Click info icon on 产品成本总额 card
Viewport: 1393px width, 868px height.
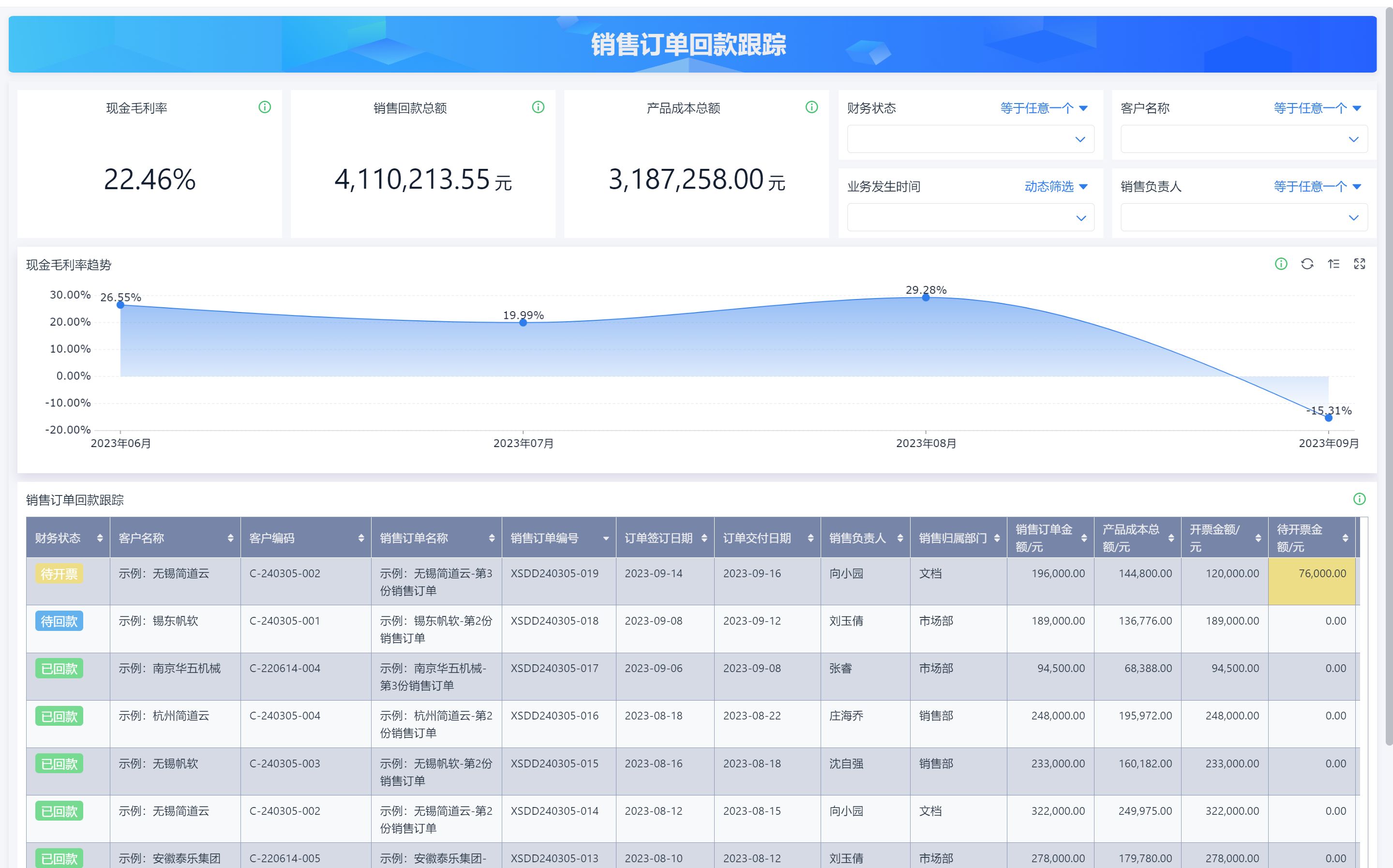click(x=811, y=107)
